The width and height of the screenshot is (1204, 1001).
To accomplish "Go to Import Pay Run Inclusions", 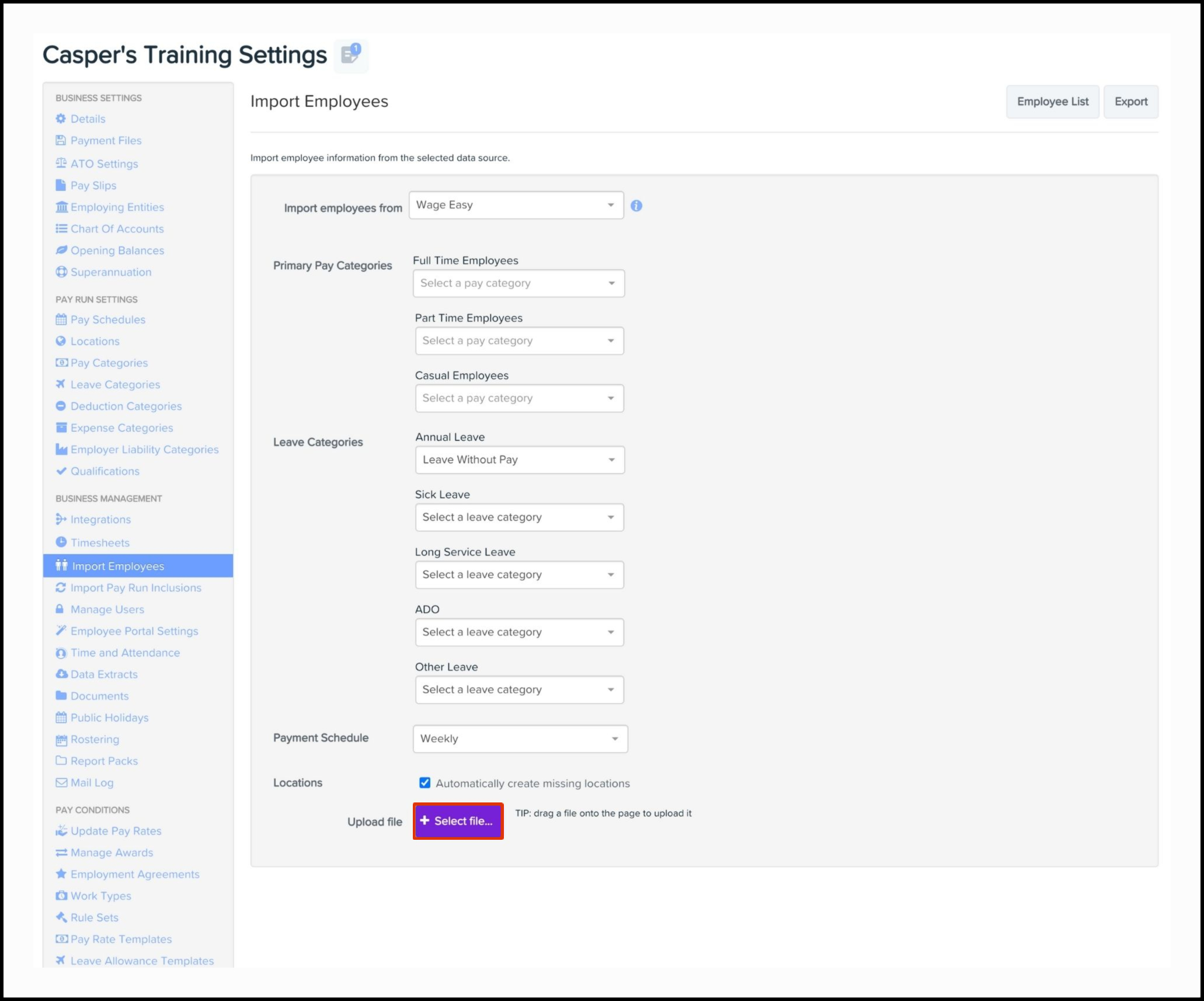I will tap(135, 588).
